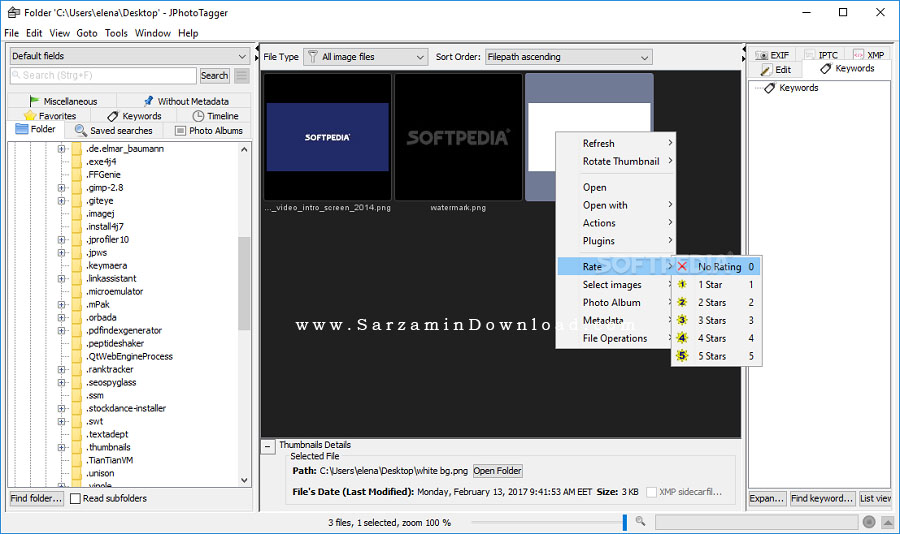Click the Find keyword... button

pos(822,498)
